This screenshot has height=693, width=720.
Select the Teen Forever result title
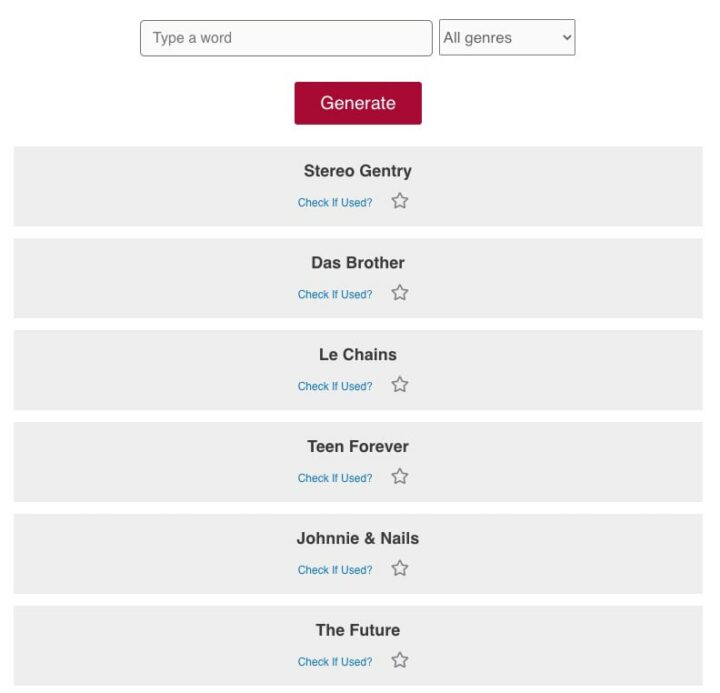(358, 447)
